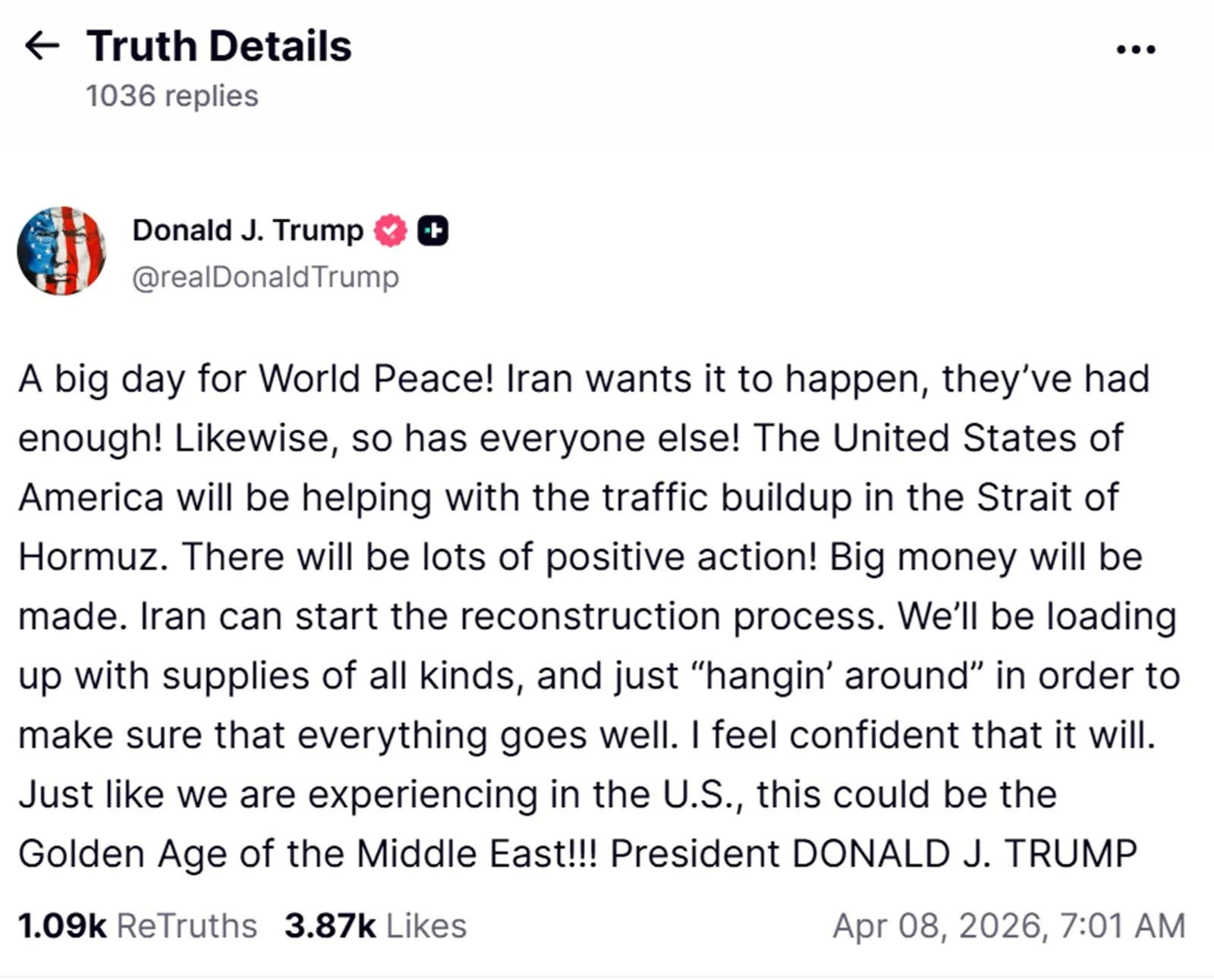This screenshot has width=1214, height=980.
Task: Click the red verified checkmark badge
Action: pos(390,231)
